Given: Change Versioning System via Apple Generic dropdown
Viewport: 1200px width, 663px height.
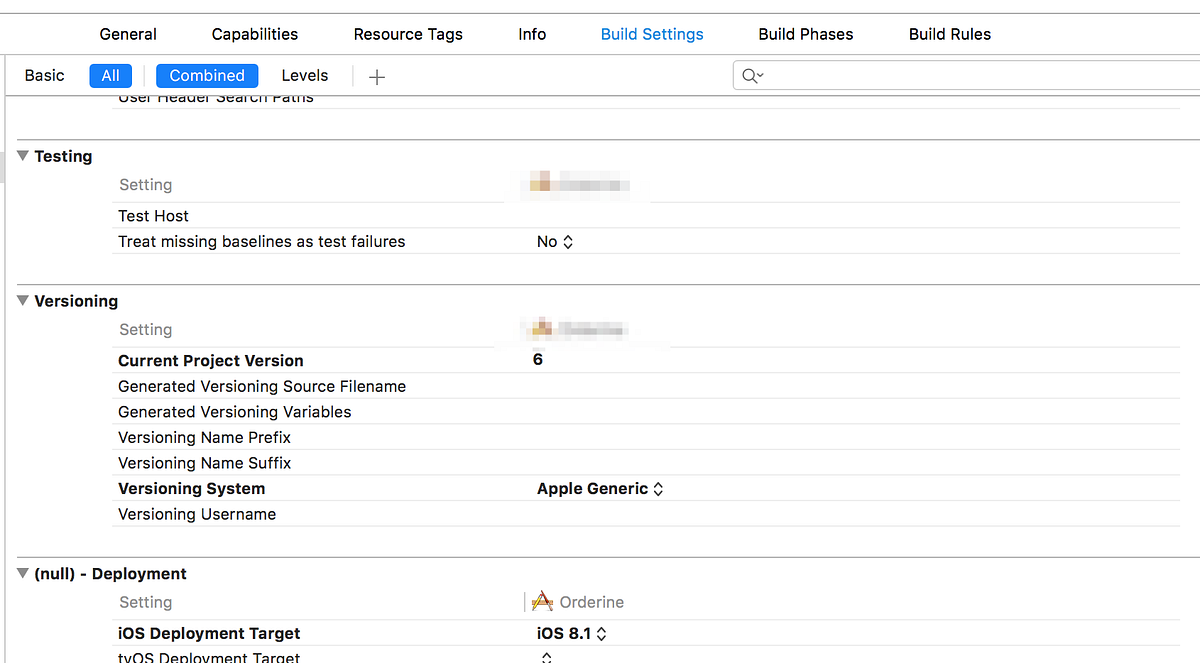Looking at the screenshot, I should (600, 488).
